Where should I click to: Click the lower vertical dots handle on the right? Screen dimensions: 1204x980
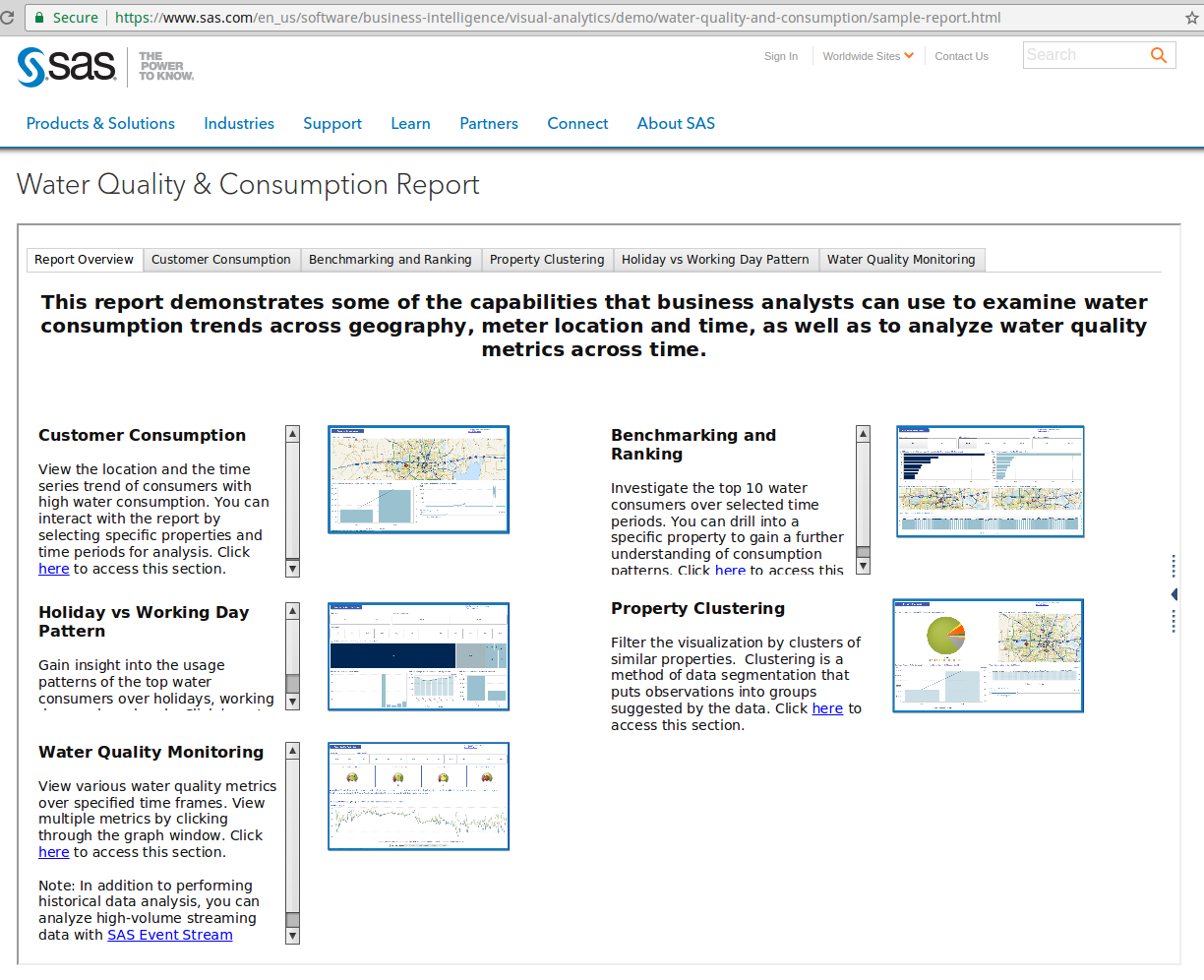(x=1173, y=622)
